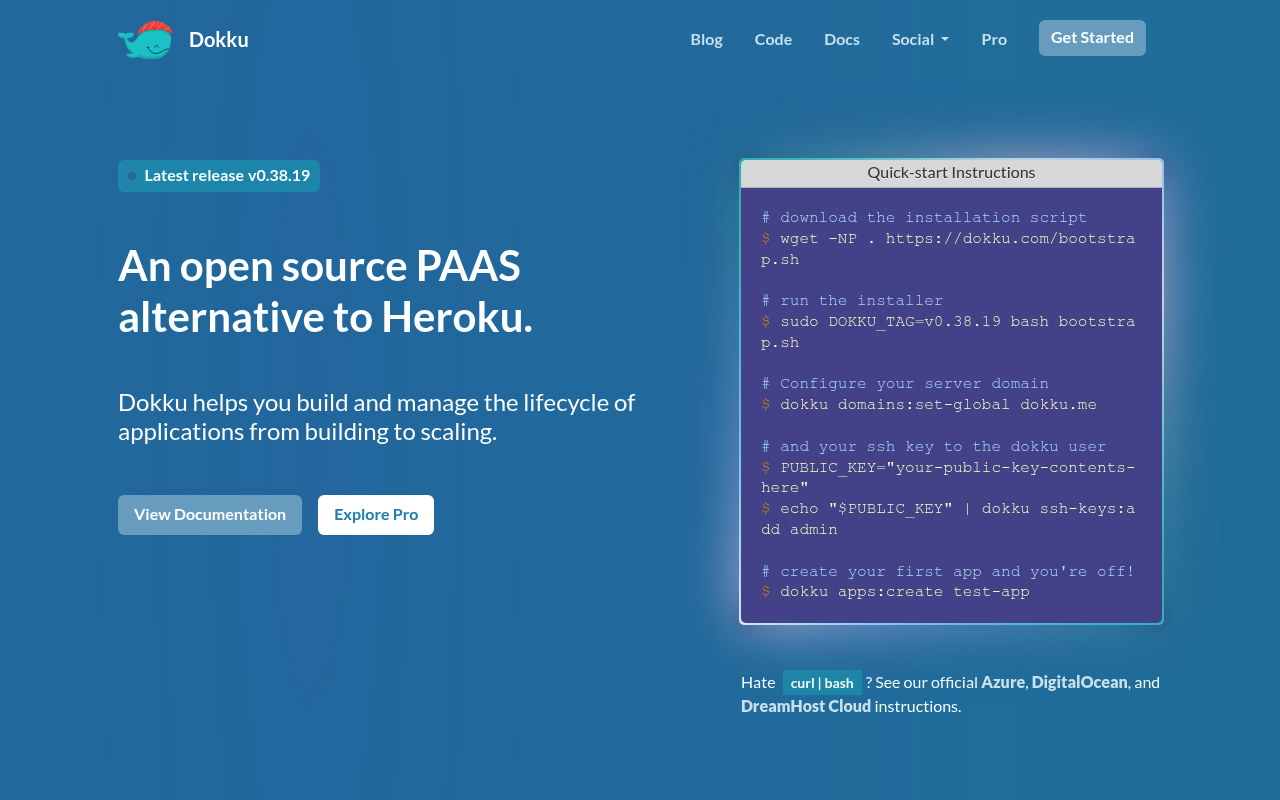Screen dimensions: 1280x800
Task: Click the Dokku brand name
Action: click(x=219, y=40)
